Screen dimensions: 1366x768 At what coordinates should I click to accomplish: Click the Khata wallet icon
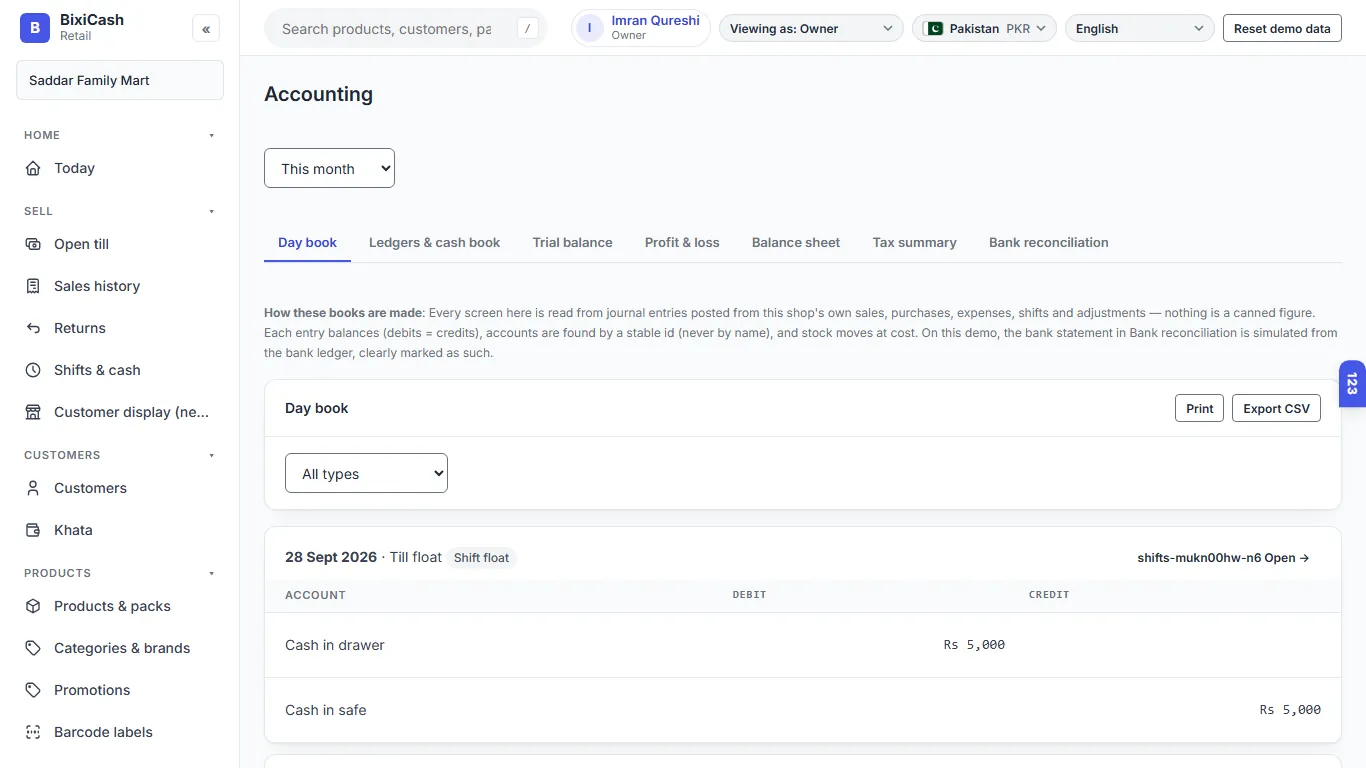[33, 530]
